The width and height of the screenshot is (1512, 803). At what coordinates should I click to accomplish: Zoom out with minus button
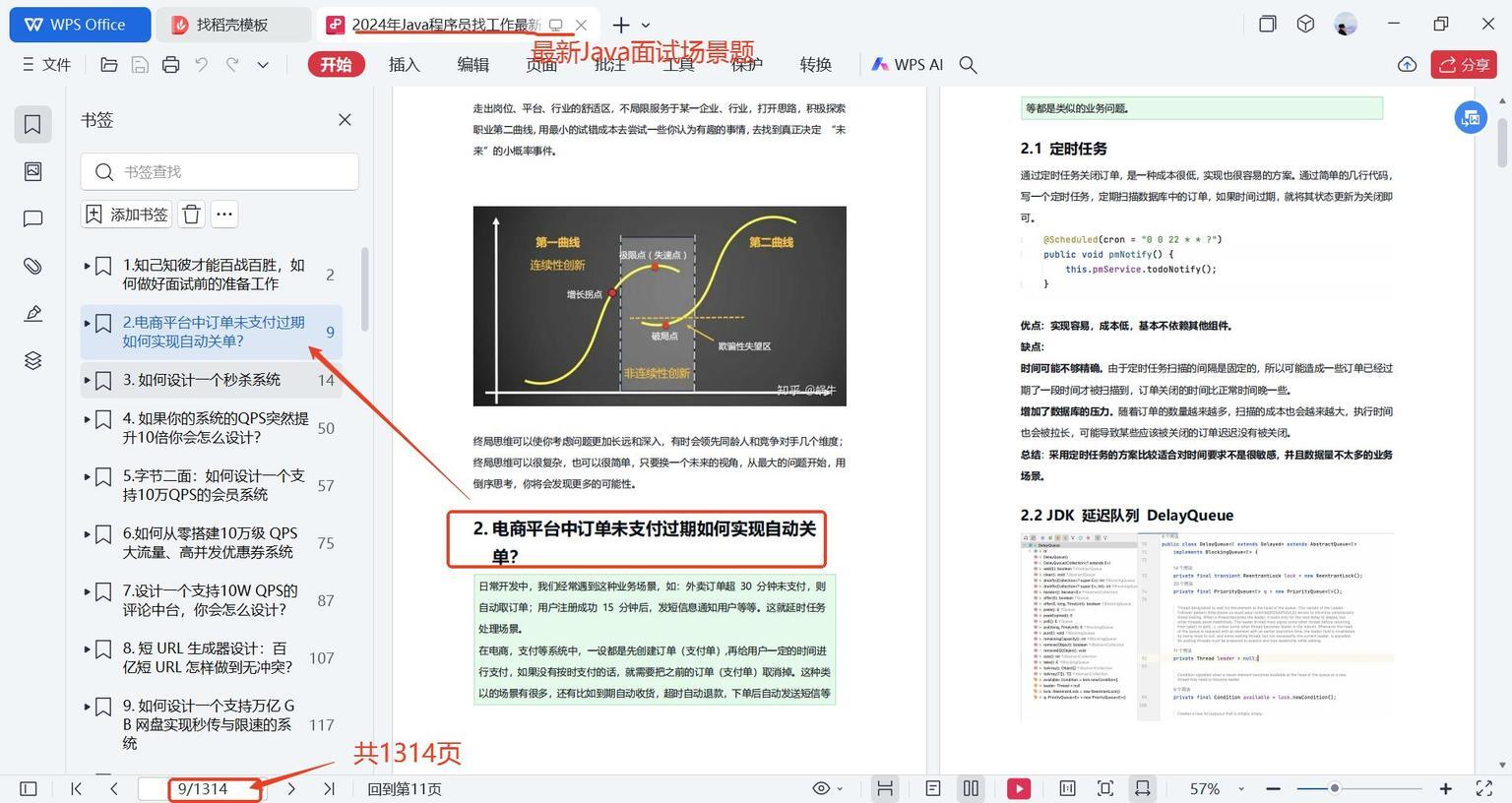pos(1273,788)
